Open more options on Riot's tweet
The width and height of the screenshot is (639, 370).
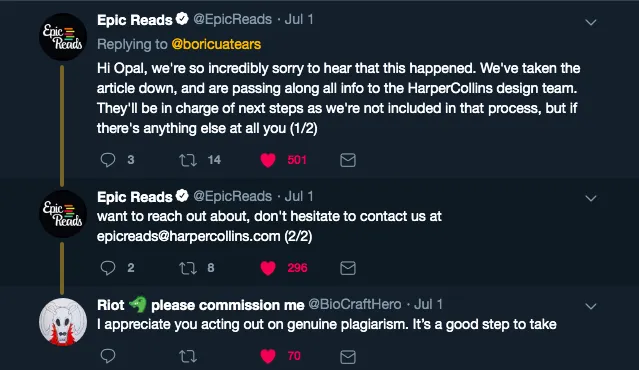point(591,306)
